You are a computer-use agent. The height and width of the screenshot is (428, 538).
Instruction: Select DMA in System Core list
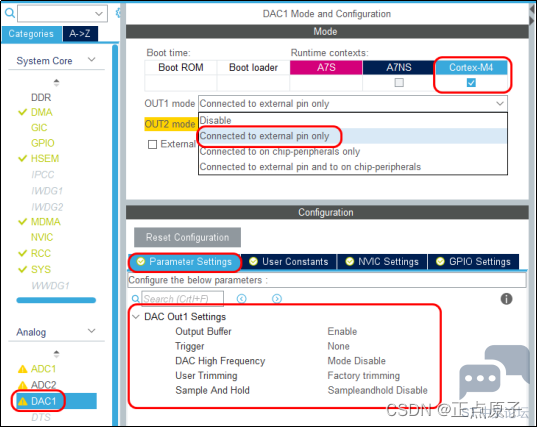click(x=42, y=112)
